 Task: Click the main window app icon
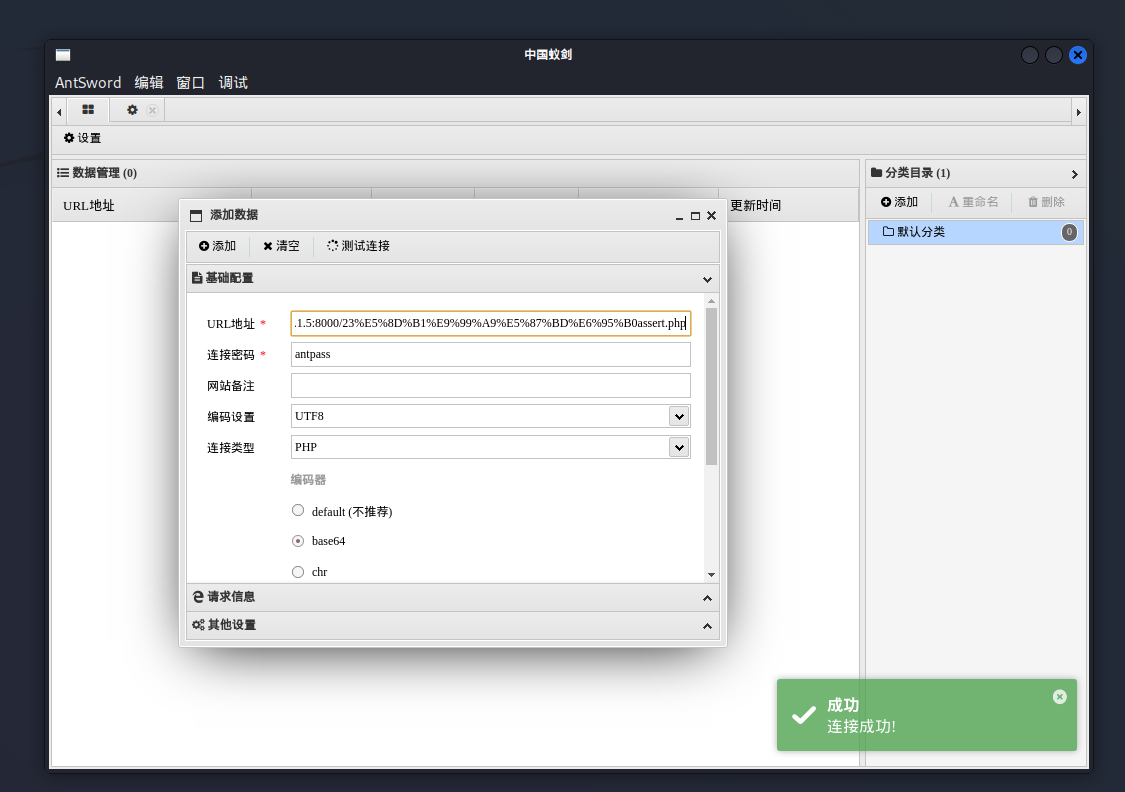[63, 55]
